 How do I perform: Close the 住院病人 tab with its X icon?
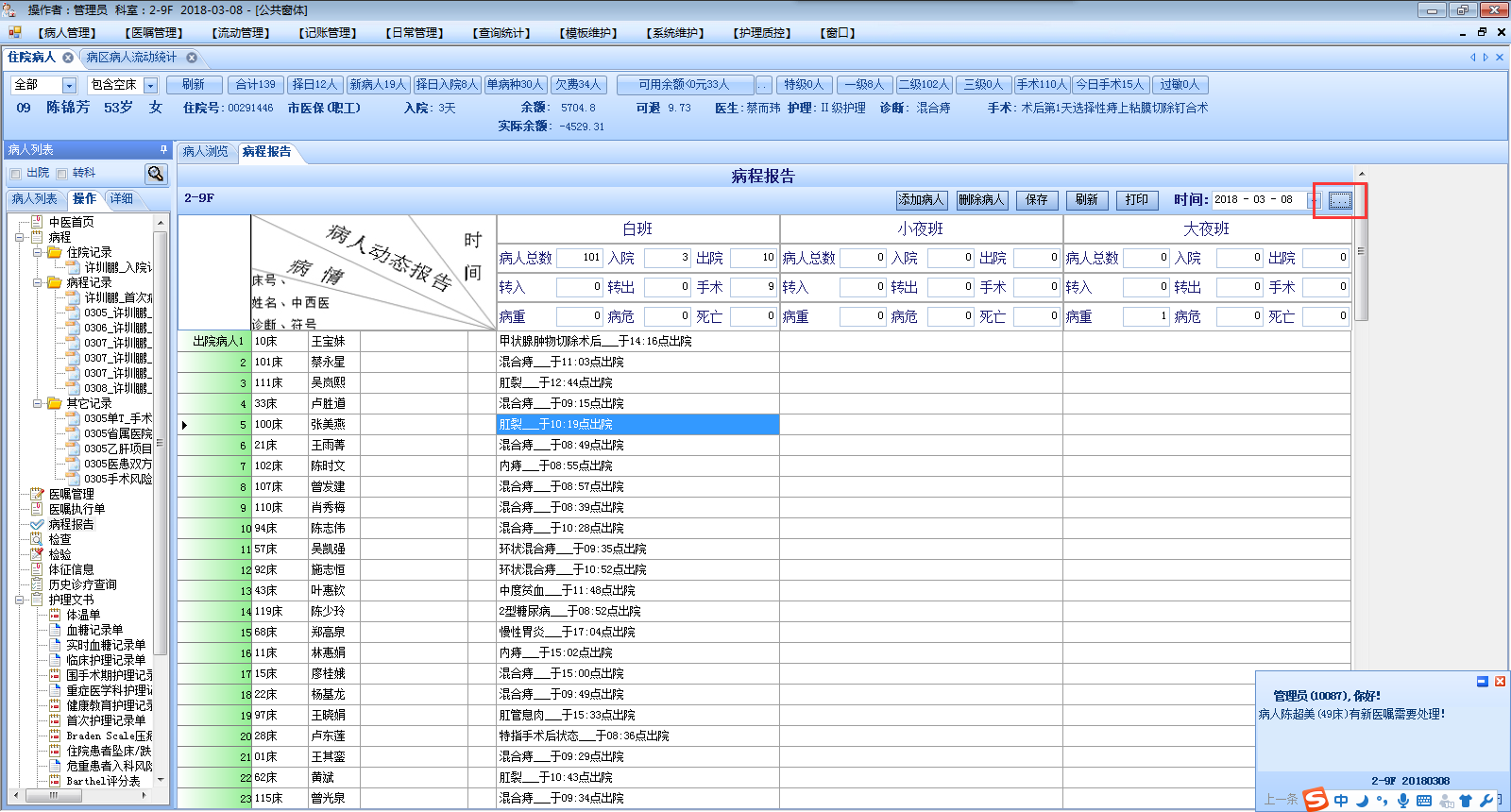[x=68, y=58]
